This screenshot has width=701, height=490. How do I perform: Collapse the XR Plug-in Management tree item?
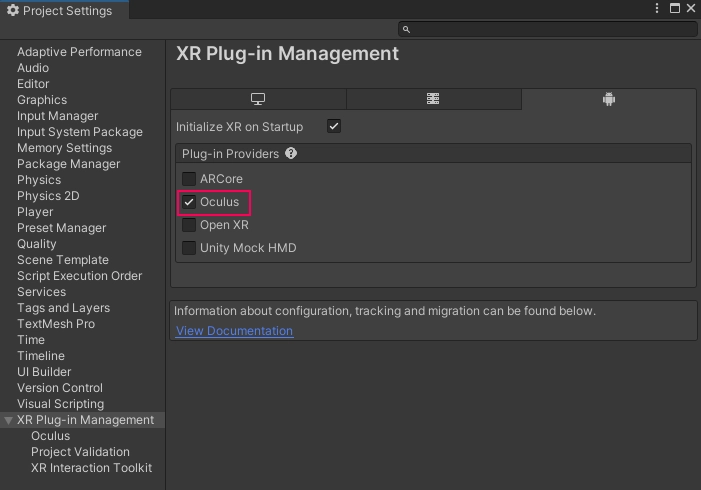tap(8, 420)
